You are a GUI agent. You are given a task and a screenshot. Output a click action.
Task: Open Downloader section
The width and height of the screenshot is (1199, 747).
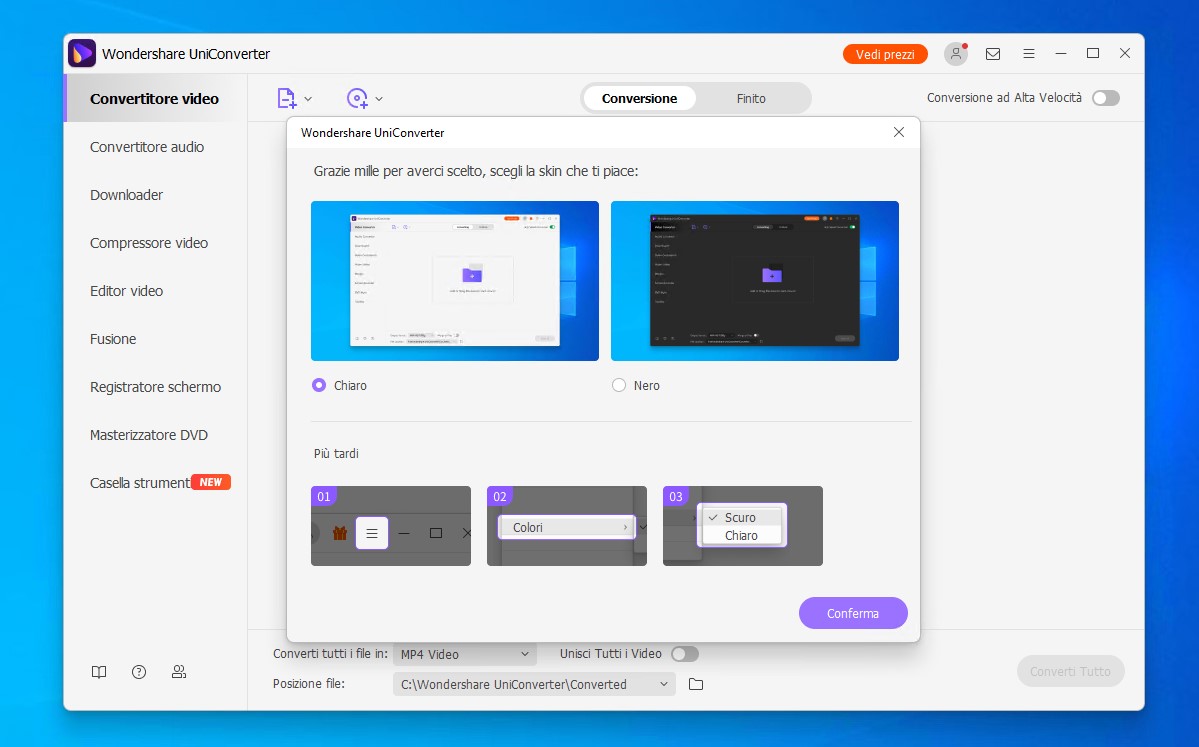(126, 195)
